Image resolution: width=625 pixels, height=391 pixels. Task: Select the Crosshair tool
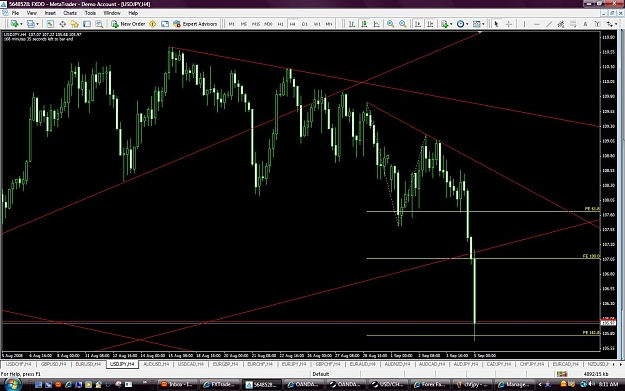click(x=509, y=24)
